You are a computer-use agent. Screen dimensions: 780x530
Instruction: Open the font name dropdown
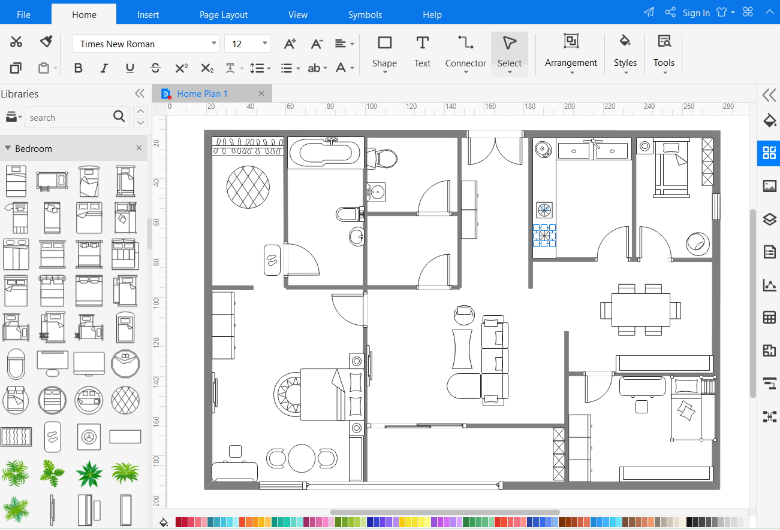tap(213, 43)
